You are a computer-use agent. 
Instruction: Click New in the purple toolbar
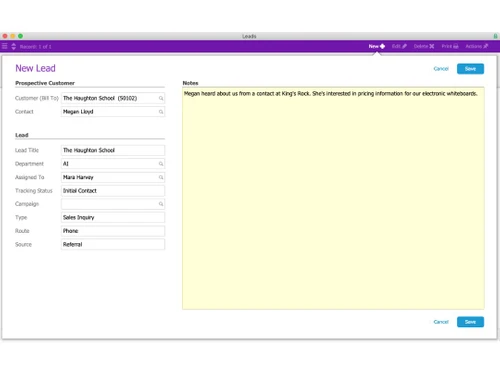point(377,46)
